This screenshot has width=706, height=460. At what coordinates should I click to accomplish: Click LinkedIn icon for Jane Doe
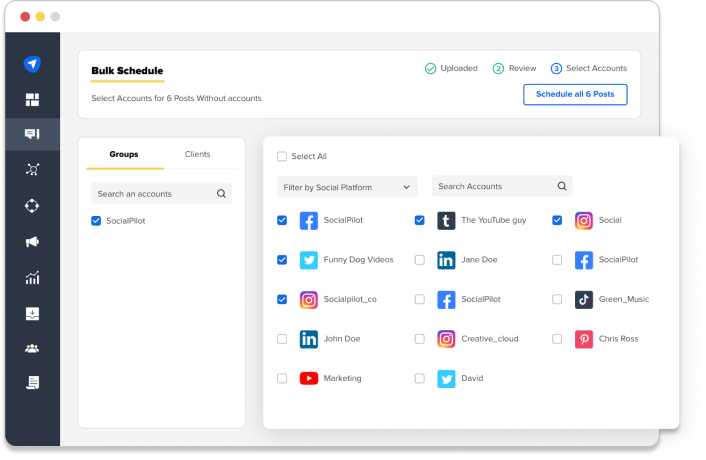[x=446, y=260]
